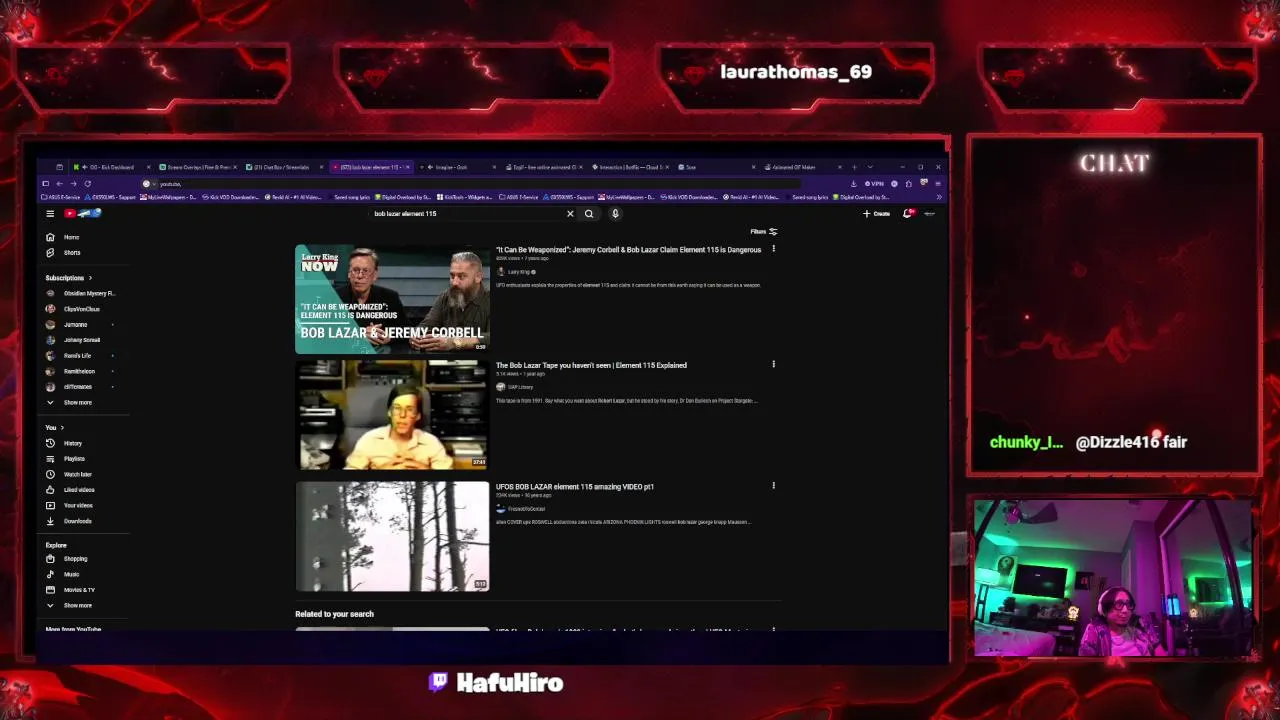This screenshot has width=1280, height=720.
Task: Open the YouTube hamburger guide menu
Action: coord(50,213)
